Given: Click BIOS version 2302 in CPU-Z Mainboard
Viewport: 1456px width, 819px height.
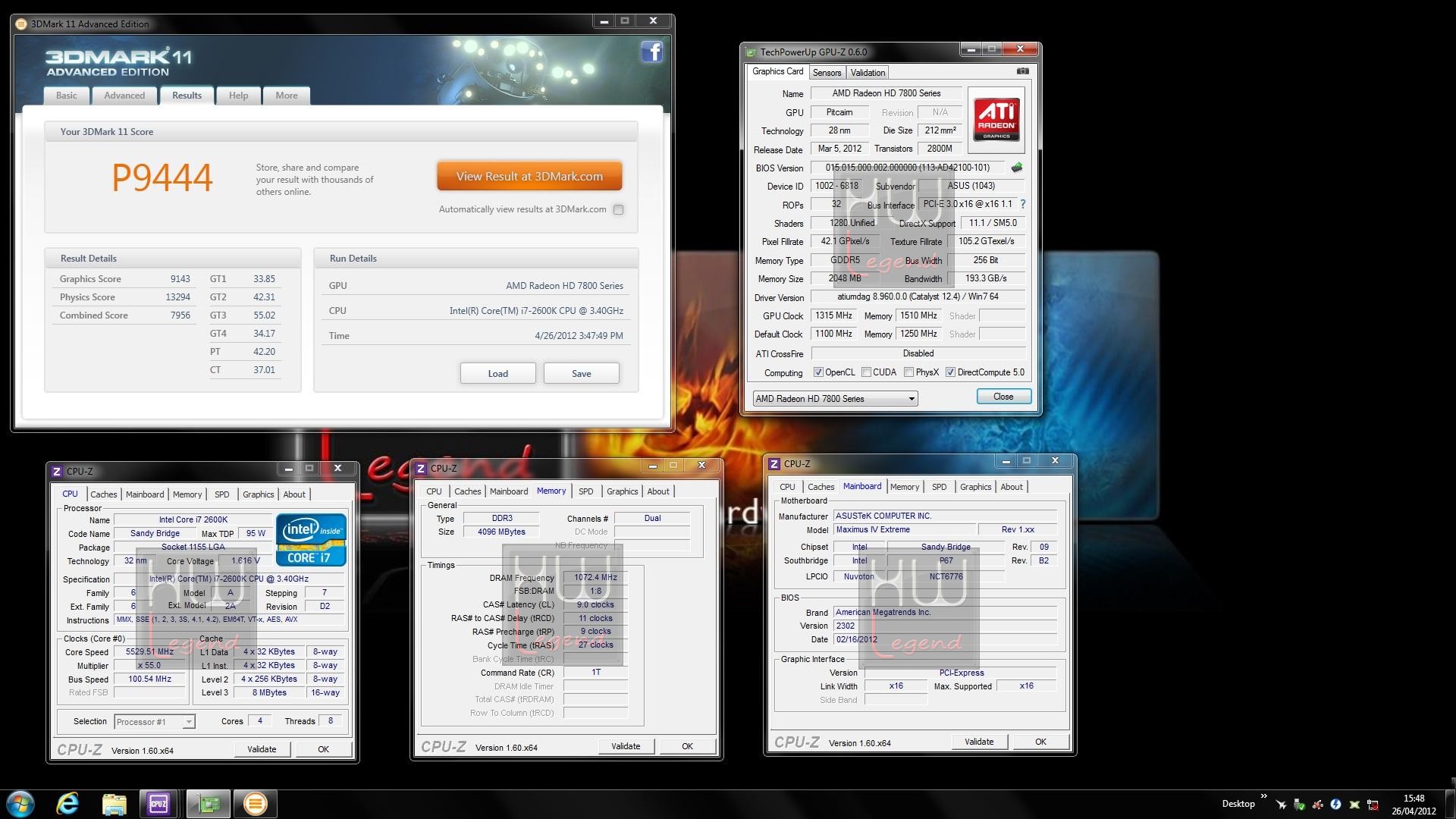Looking at the screenshot, I should [945, 626].
